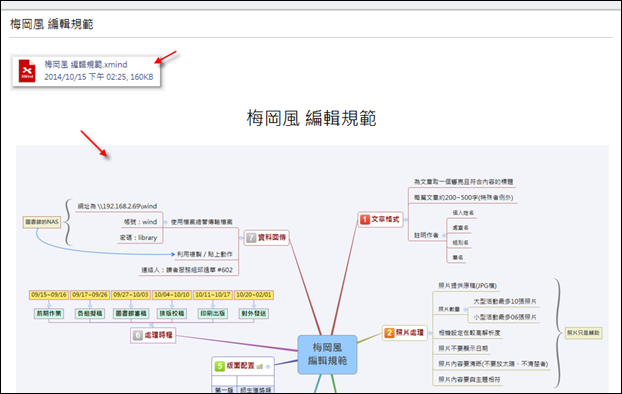Click the 09/17~09/26 date label
Screen dimensions: 622x394
[90, 295]
